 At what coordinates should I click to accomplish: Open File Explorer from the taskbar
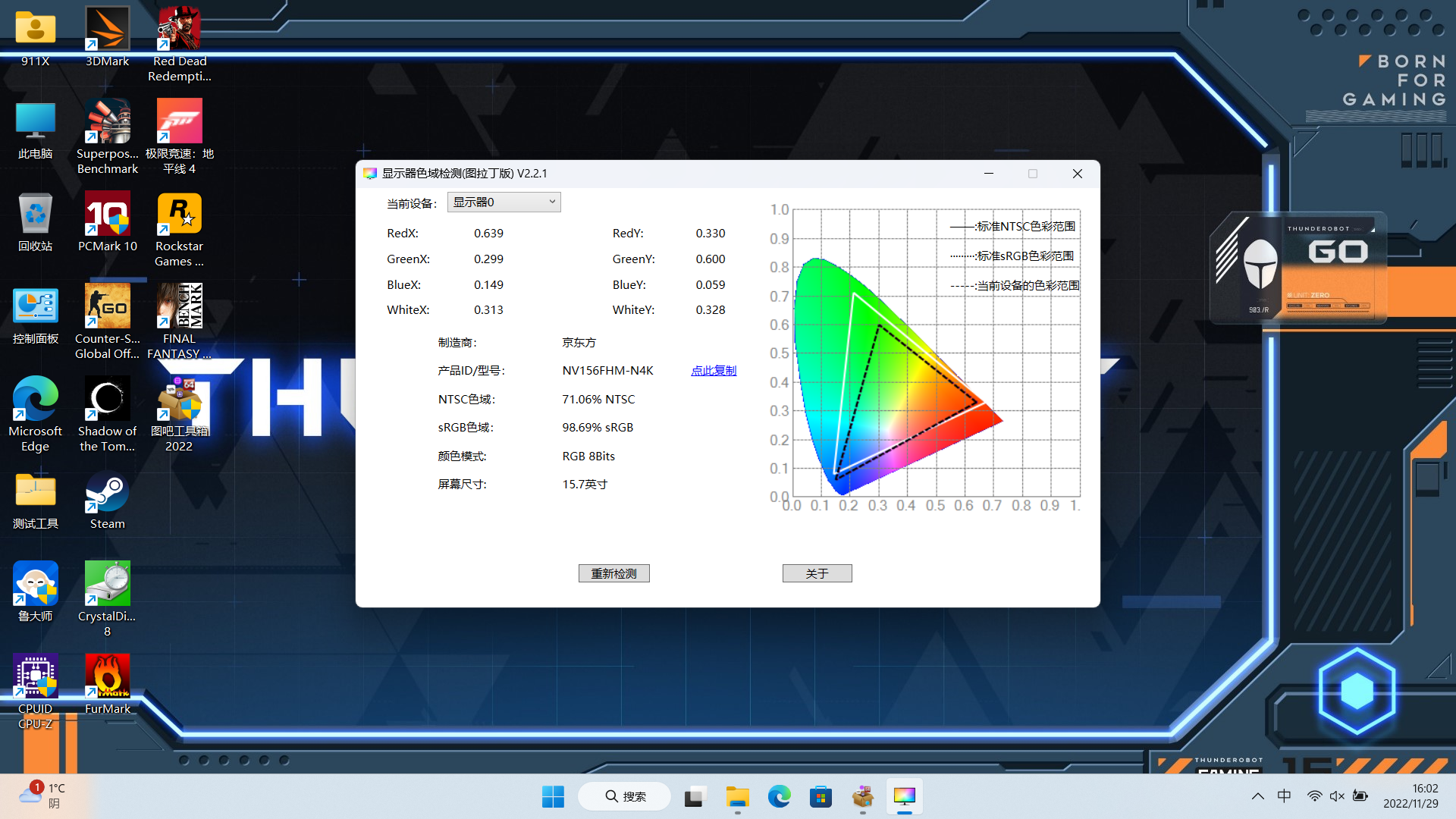pyautogui.click(x=737, y=796)
